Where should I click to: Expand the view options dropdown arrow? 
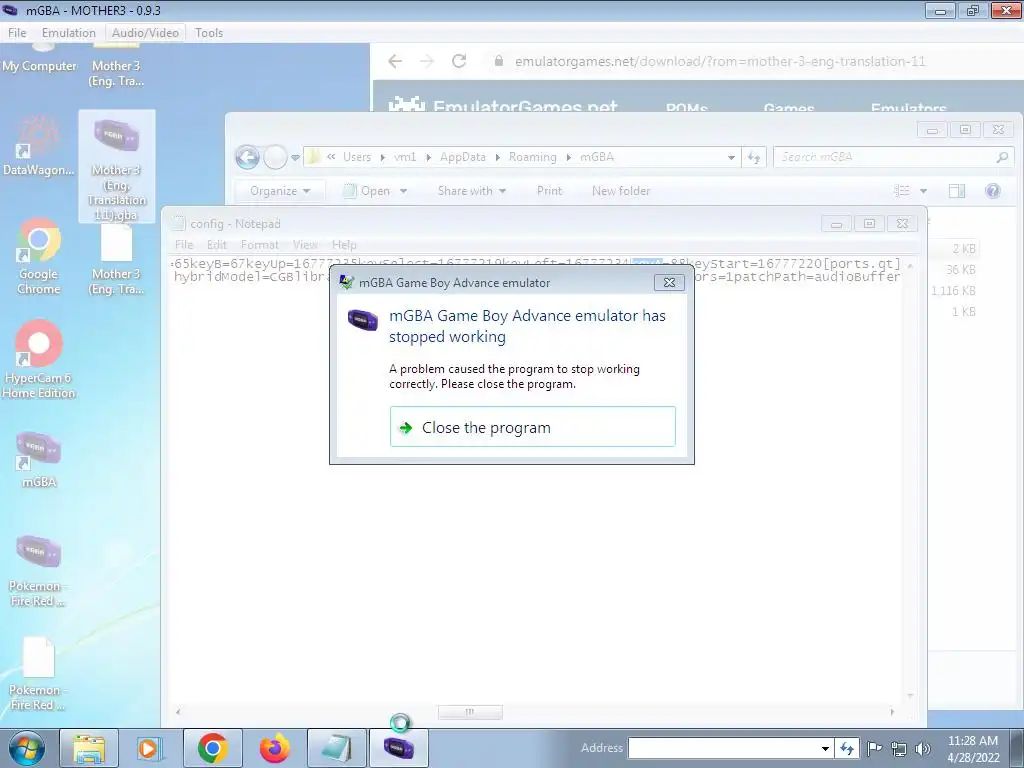[923, 191]
